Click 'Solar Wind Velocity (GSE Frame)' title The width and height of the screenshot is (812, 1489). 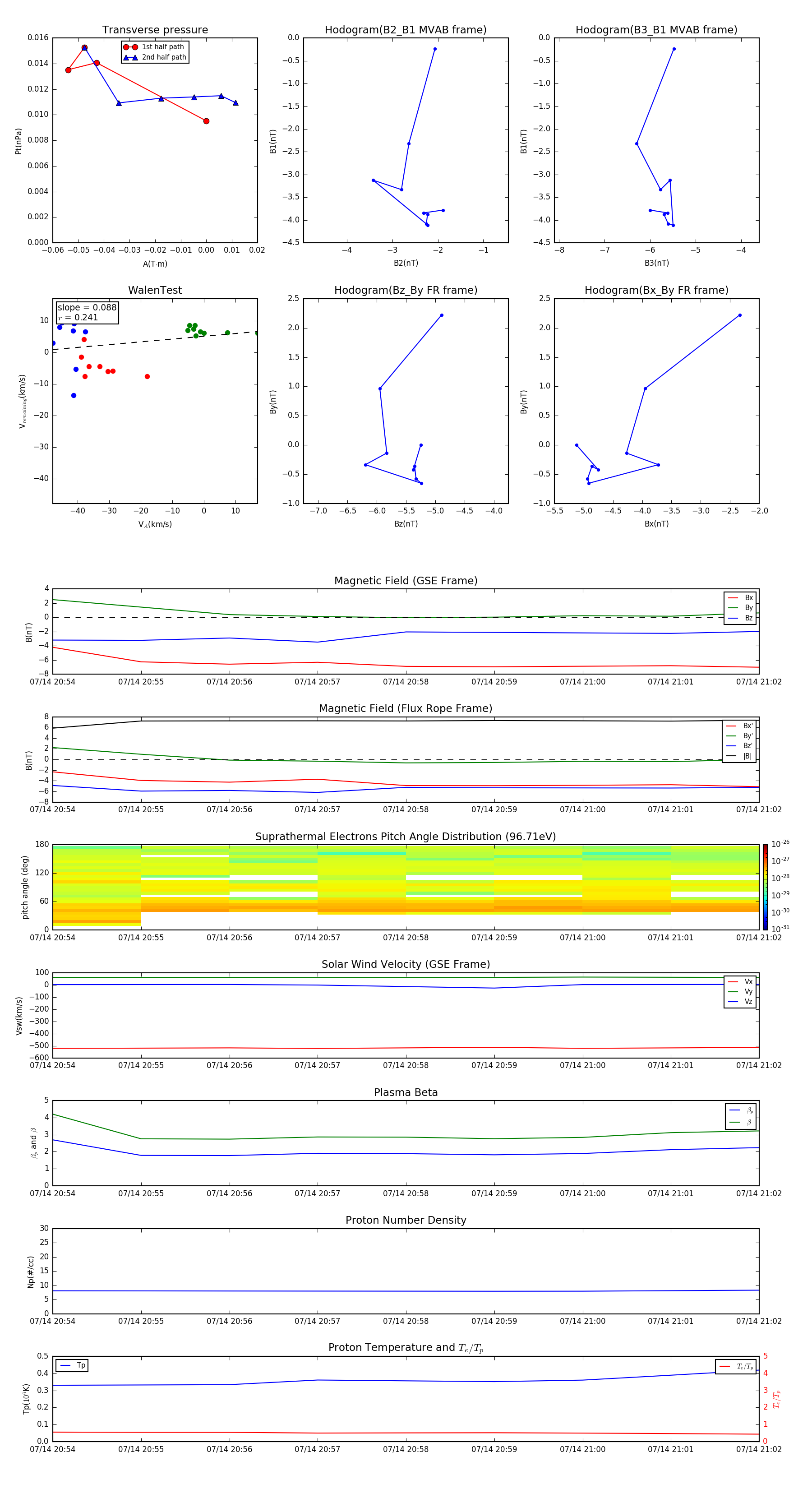tap(406, 965)
